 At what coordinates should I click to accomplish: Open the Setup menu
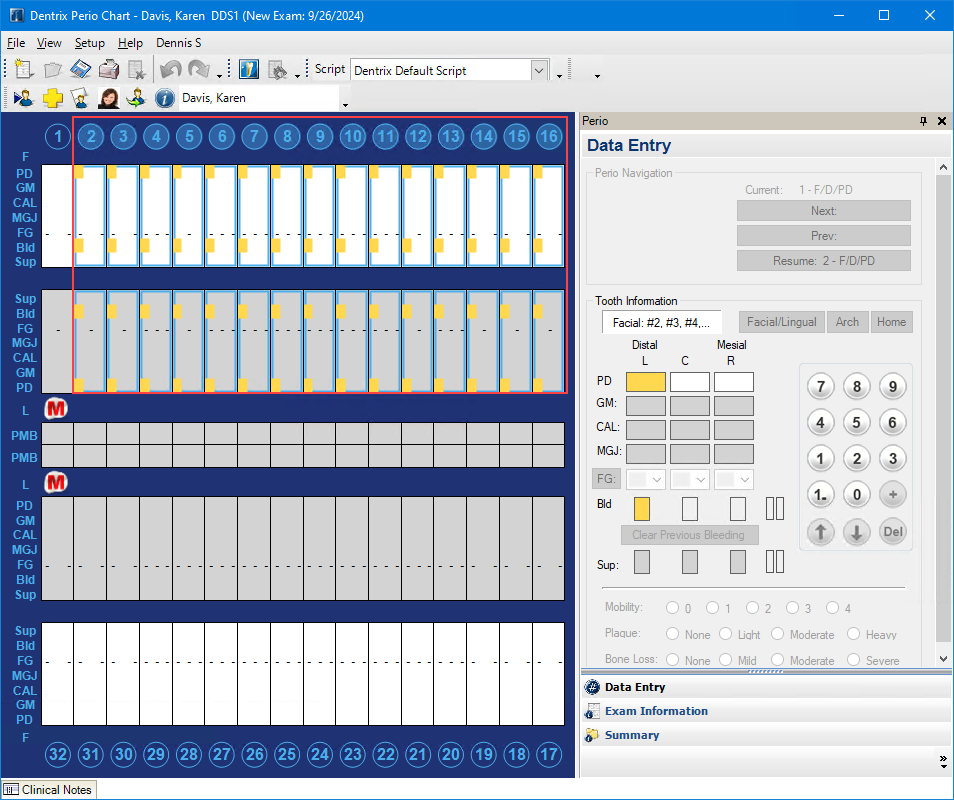(x=89, y=43)
